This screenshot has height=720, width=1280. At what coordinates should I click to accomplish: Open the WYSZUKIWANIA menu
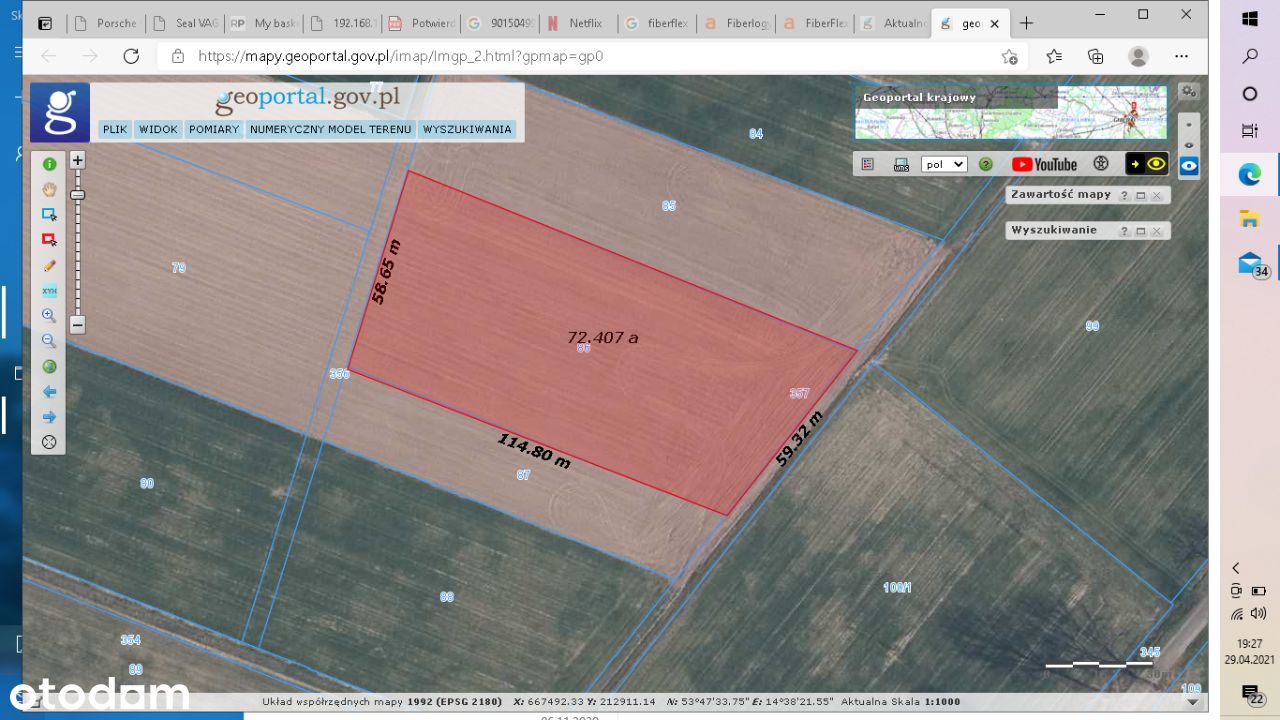click(467, 129)
